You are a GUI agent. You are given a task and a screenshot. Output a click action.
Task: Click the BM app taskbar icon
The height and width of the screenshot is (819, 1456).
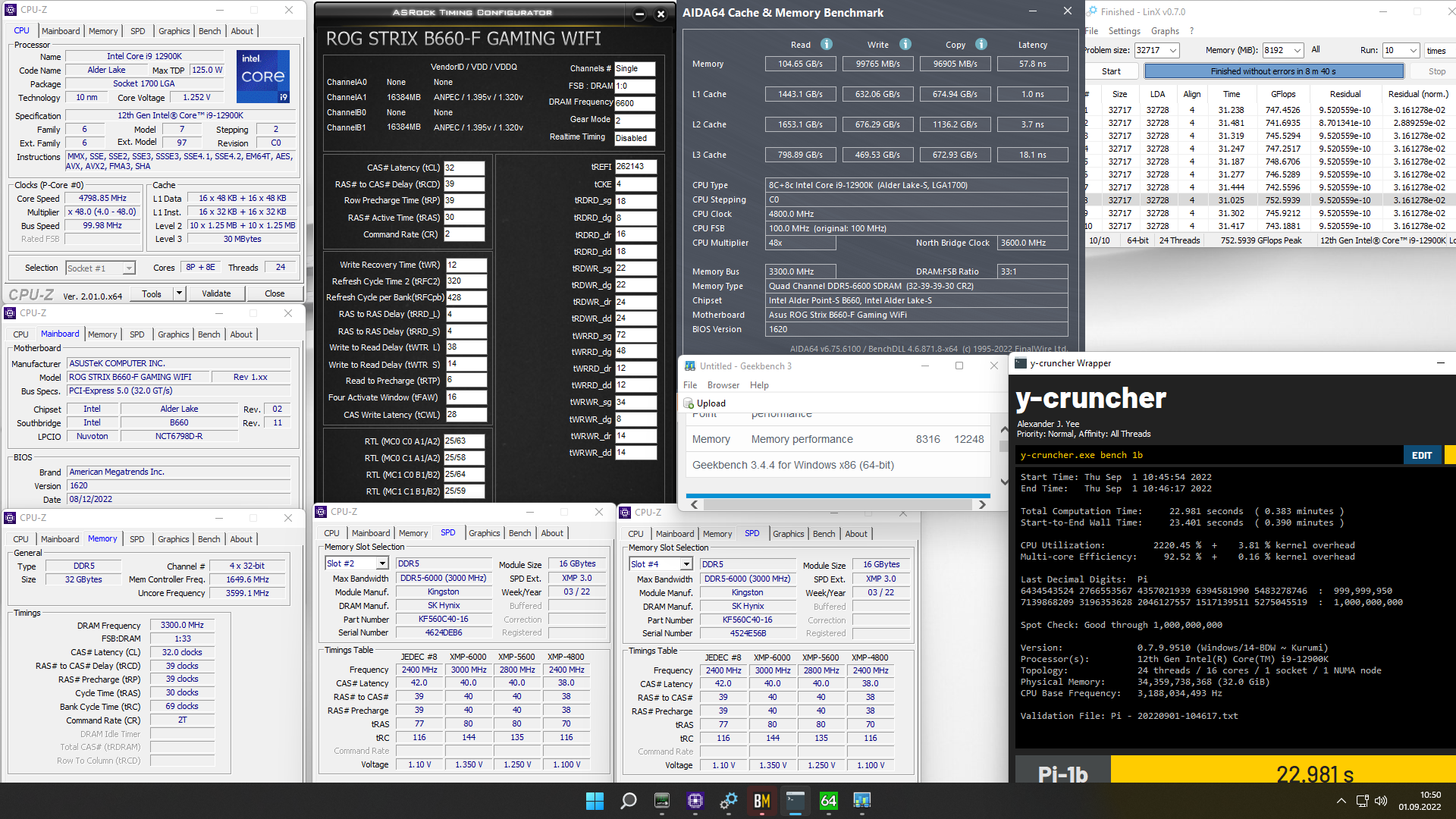pos(761,801)
